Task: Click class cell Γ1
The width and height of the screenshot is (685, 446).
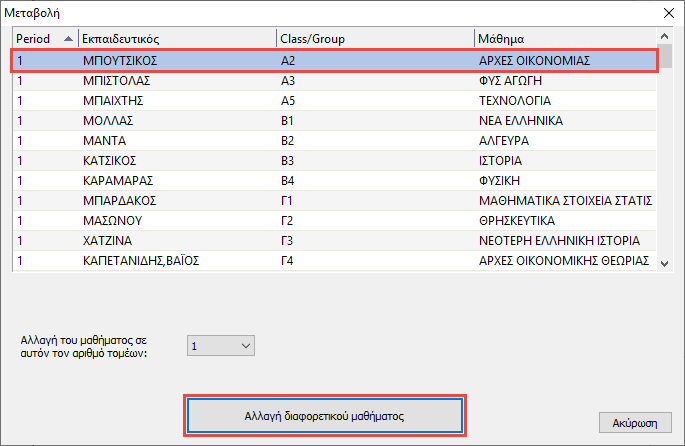Action: [287, 201]
